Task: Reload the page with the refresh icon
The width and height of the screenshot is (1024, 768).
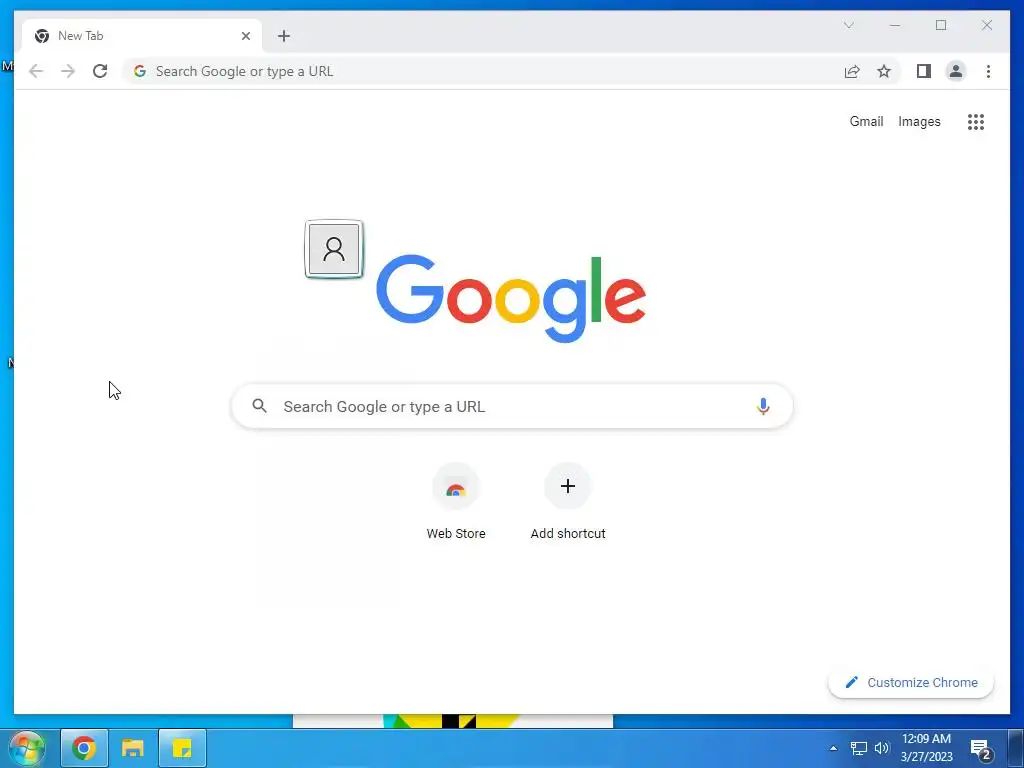Action: [x=100, y=71]
